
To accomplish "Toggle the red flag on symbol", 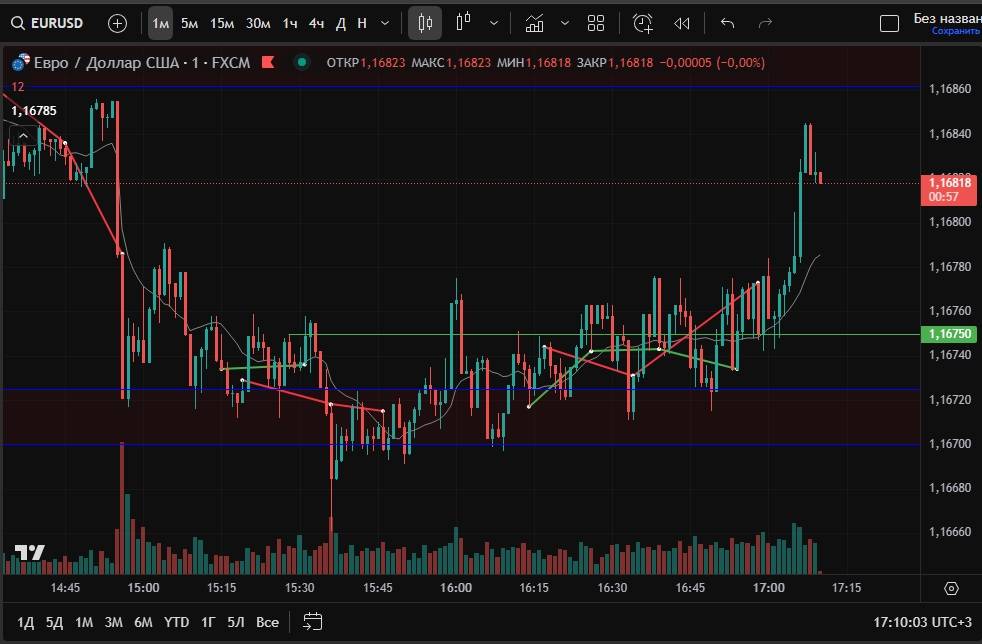I will (267, 62).
